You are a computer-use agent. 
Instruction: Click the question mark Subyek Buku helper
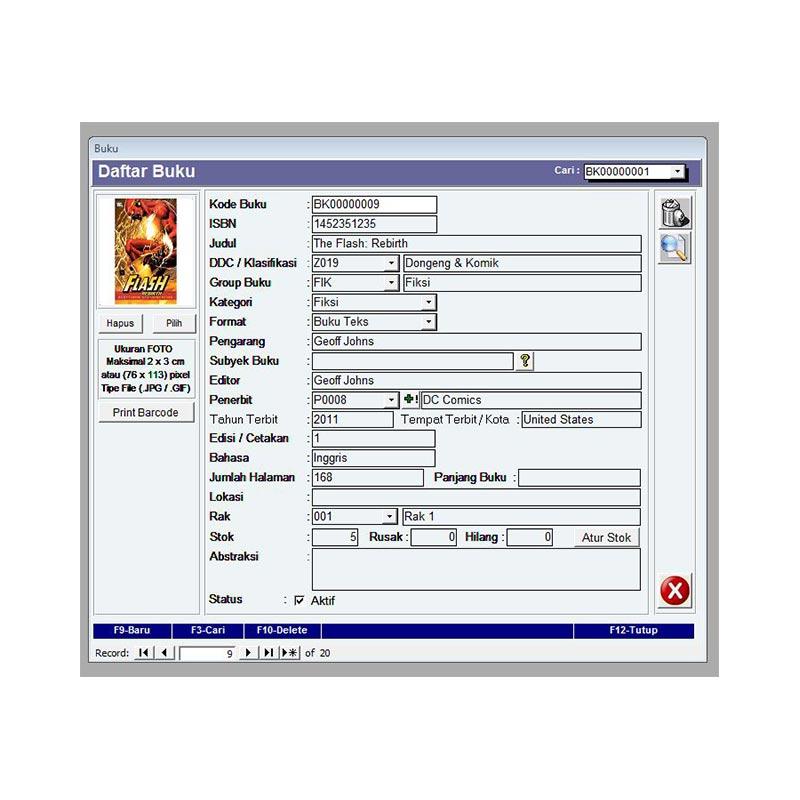(524, 361)
